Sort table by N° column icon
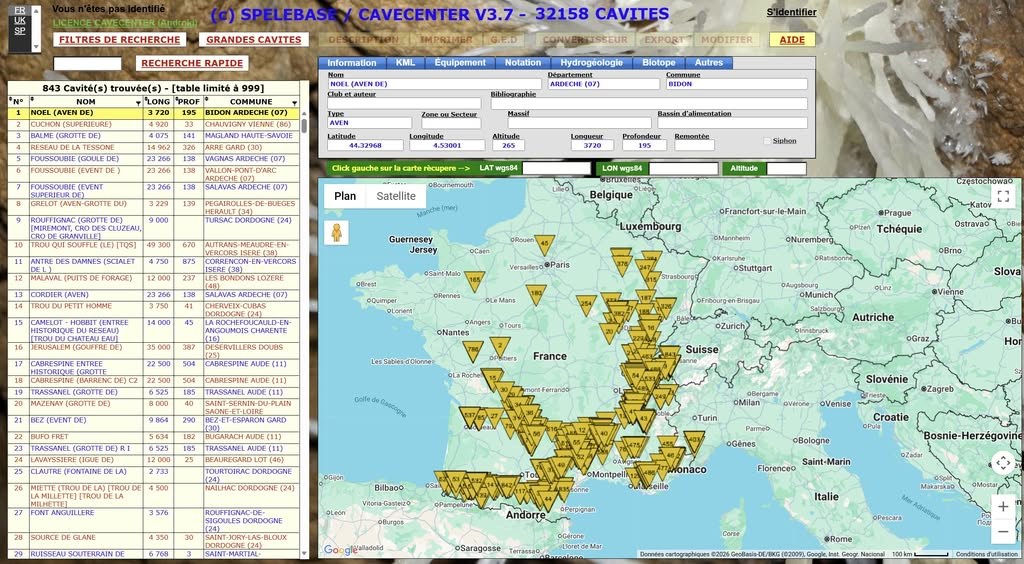Screen dimensions: 1024x564 [x=11, y=101]
